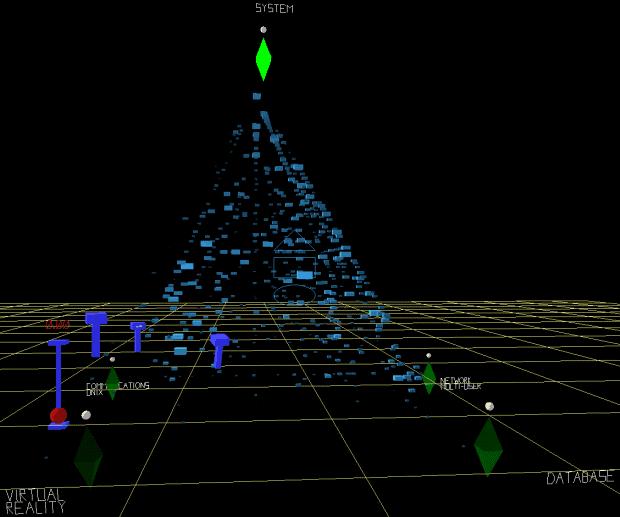Click the dark green VIRTUAL REALITY diamond

88,456
